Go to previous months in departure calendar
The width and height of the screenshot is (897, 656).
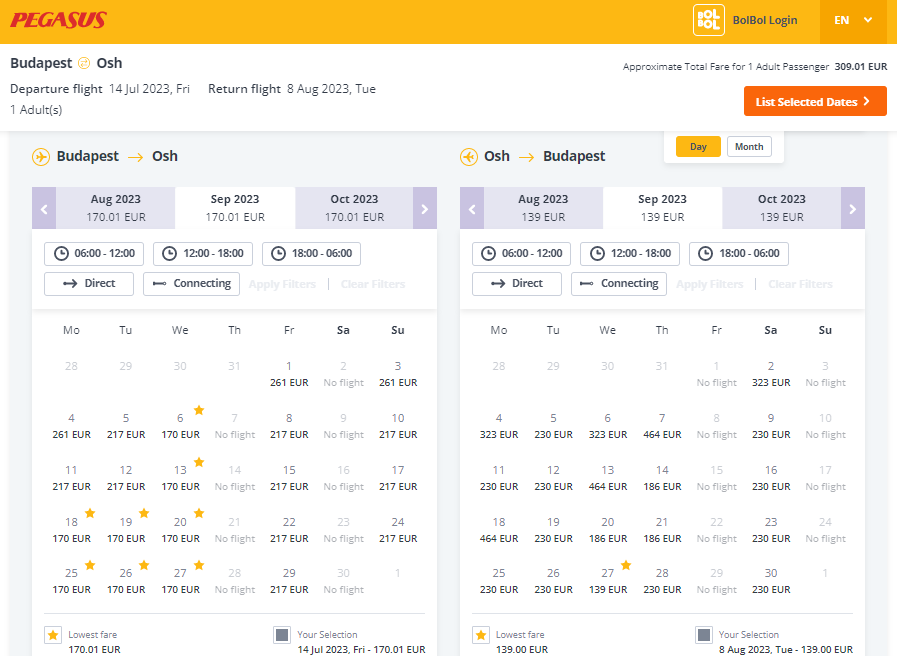(44, 208)
